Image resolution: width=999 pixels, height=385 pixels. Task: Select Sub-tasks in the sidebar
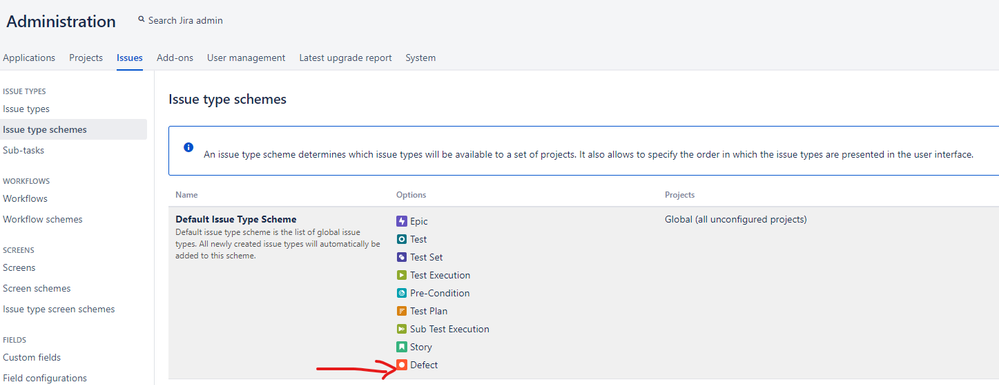(24, 150)
